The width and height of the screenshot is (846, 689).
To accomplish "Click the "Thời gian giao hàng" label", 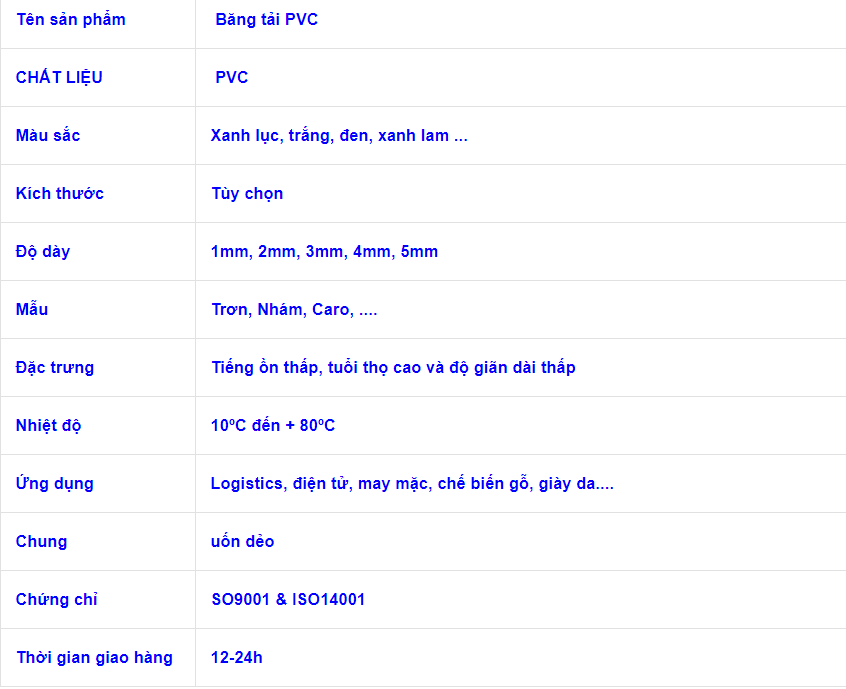I will 94,658.
